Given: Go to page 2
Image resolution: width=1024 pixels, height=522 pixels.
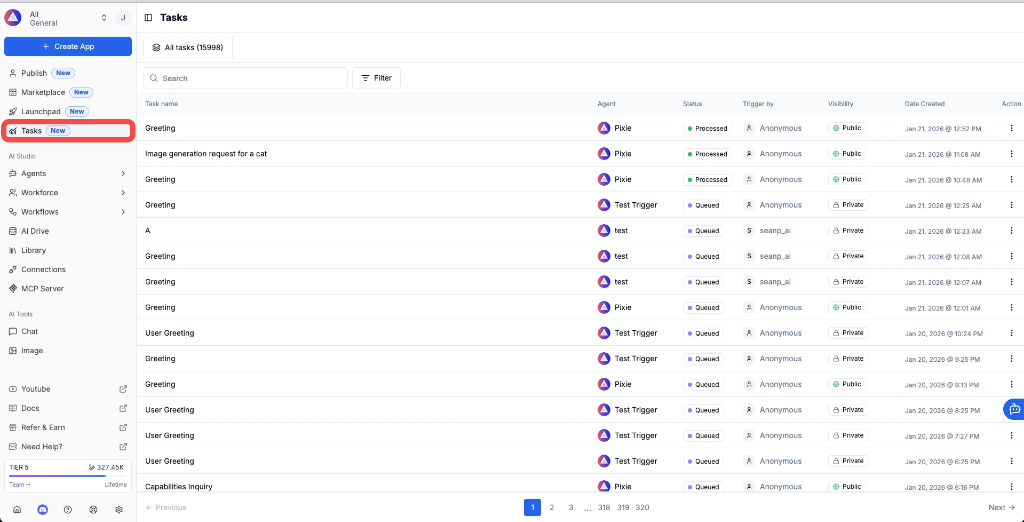Looking at the screenshot, I should (x=551, y=508).
